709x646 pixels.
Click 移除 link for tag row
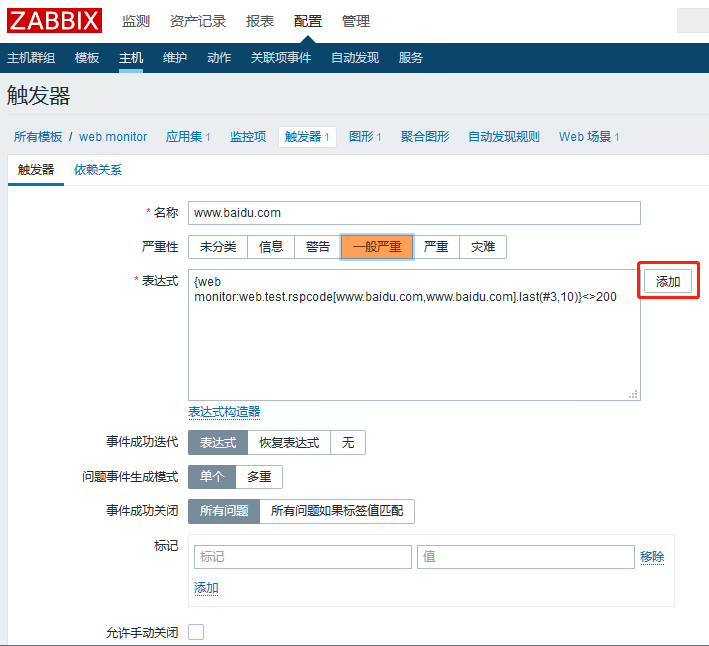652,557
